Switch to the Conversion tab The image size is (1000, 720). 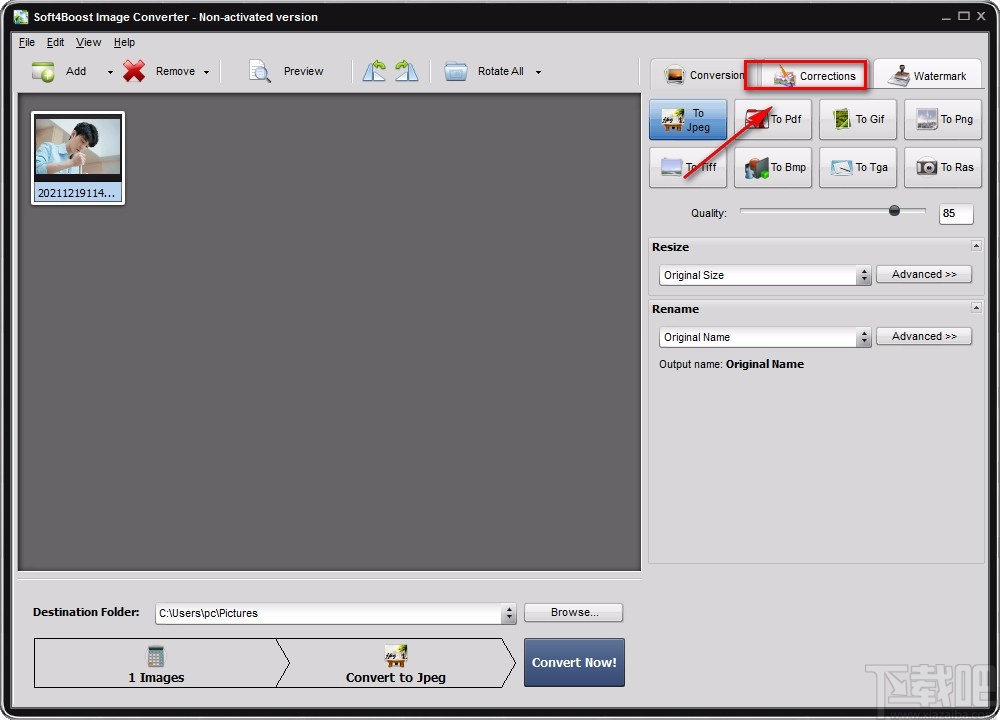[704, 75]
